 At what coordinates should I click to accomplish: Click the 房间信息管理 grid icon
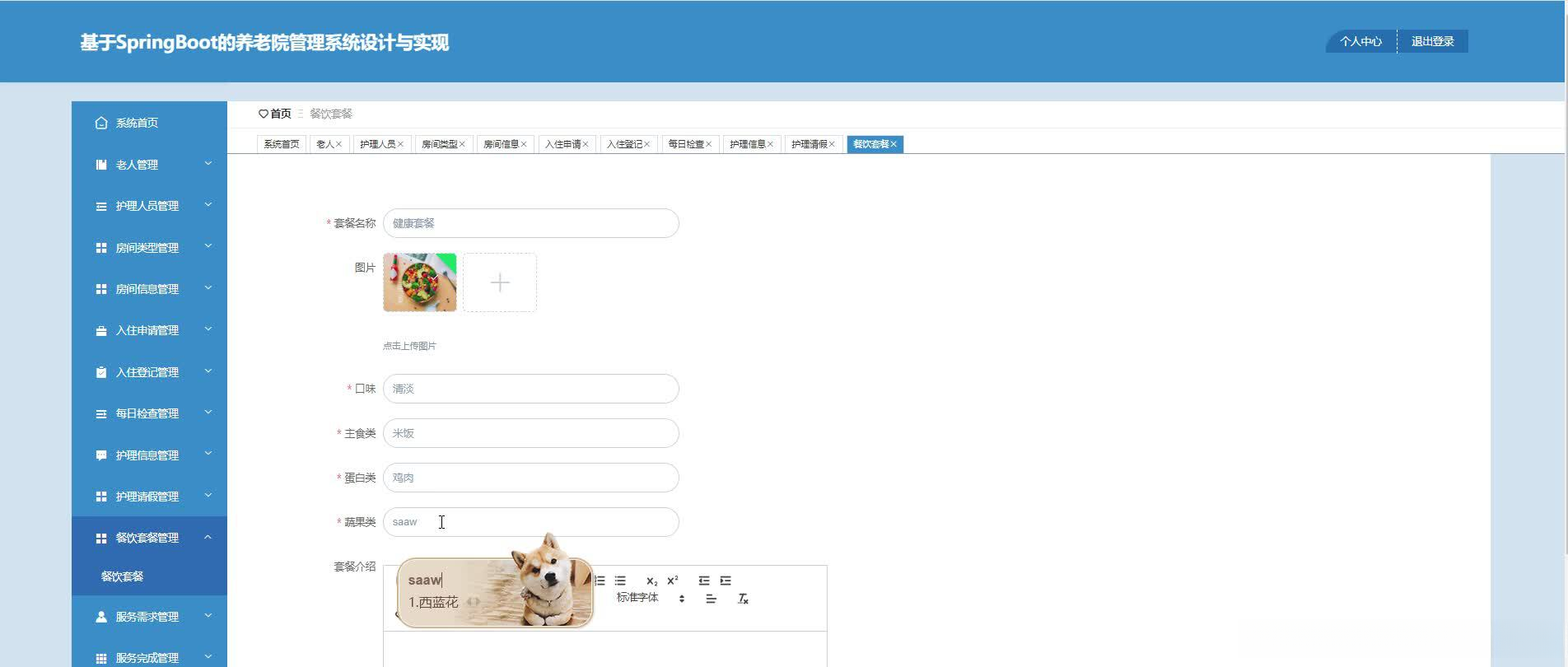[101, 289]
